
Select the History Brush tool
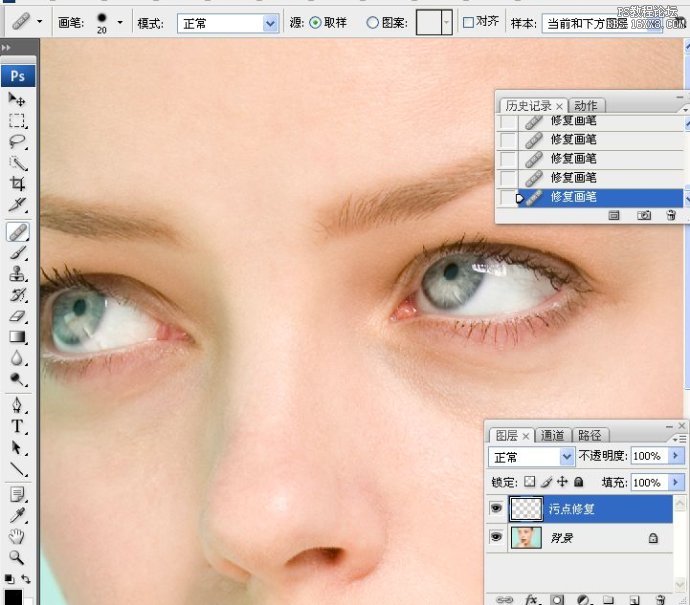click(x=17, y=295)
